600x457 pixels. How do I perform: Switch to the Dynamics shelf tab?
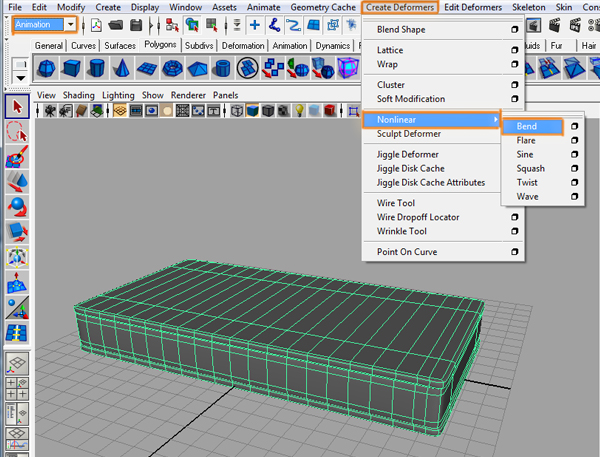pos(333,46)
